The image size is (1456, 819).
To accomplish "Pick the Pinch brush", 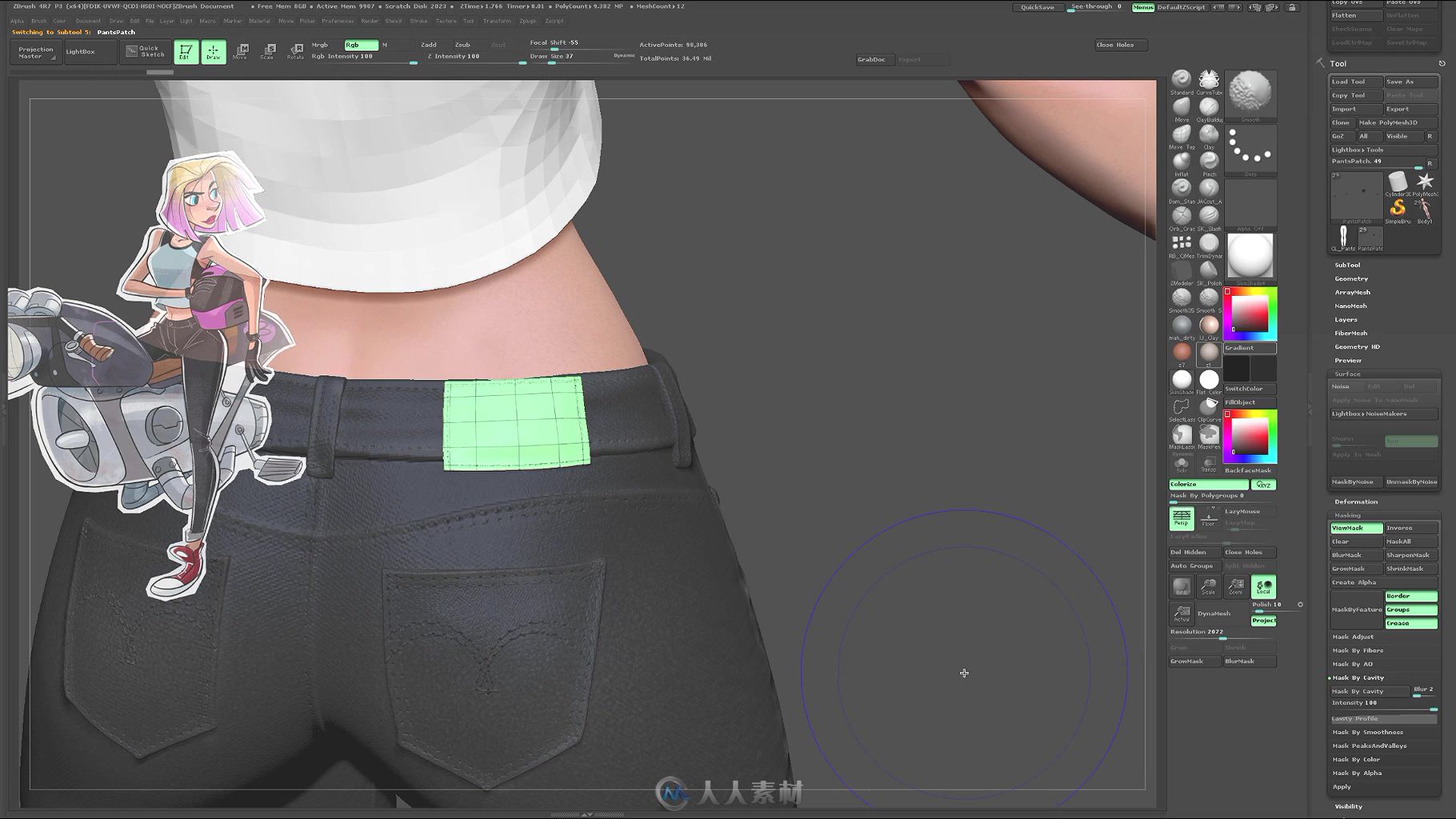I will click(1209, 164).
